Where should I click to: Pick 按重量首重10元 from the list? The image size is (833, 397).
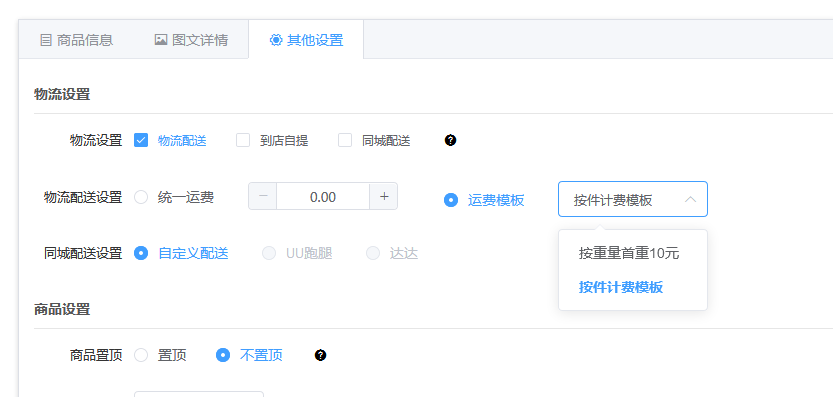(633, 254)
